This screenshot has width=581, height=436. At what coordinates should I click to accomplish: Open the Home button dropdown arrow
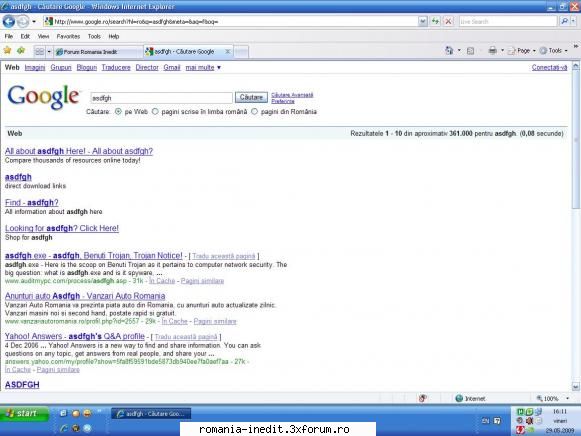point(459,50)
